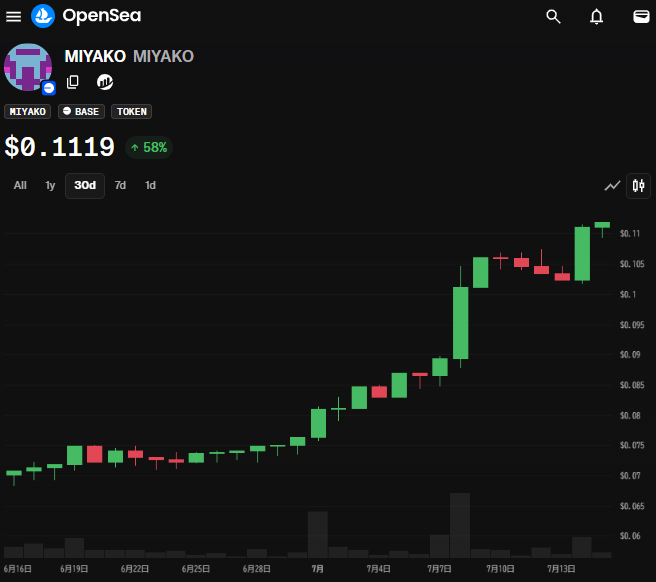The height and width of the screenshot is (582, 656).
Task: Click the $0.06 axis label
Action: click(630, 536)
